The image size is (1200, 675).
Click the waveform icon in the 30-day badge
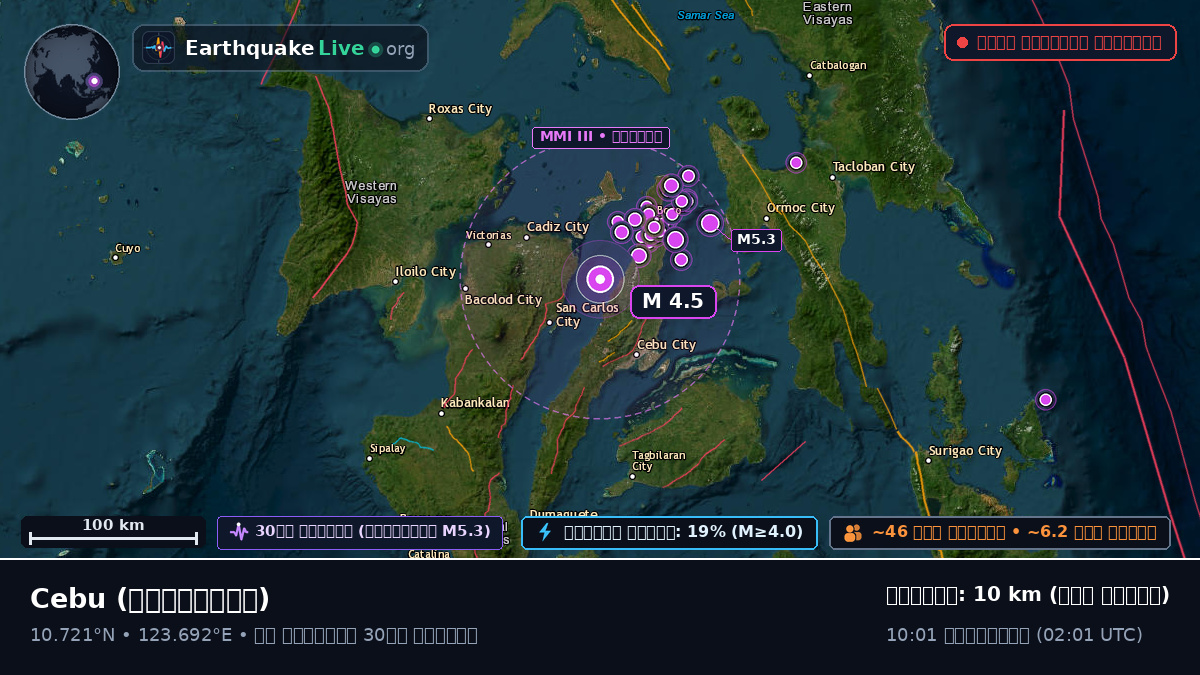coord(238,532)
